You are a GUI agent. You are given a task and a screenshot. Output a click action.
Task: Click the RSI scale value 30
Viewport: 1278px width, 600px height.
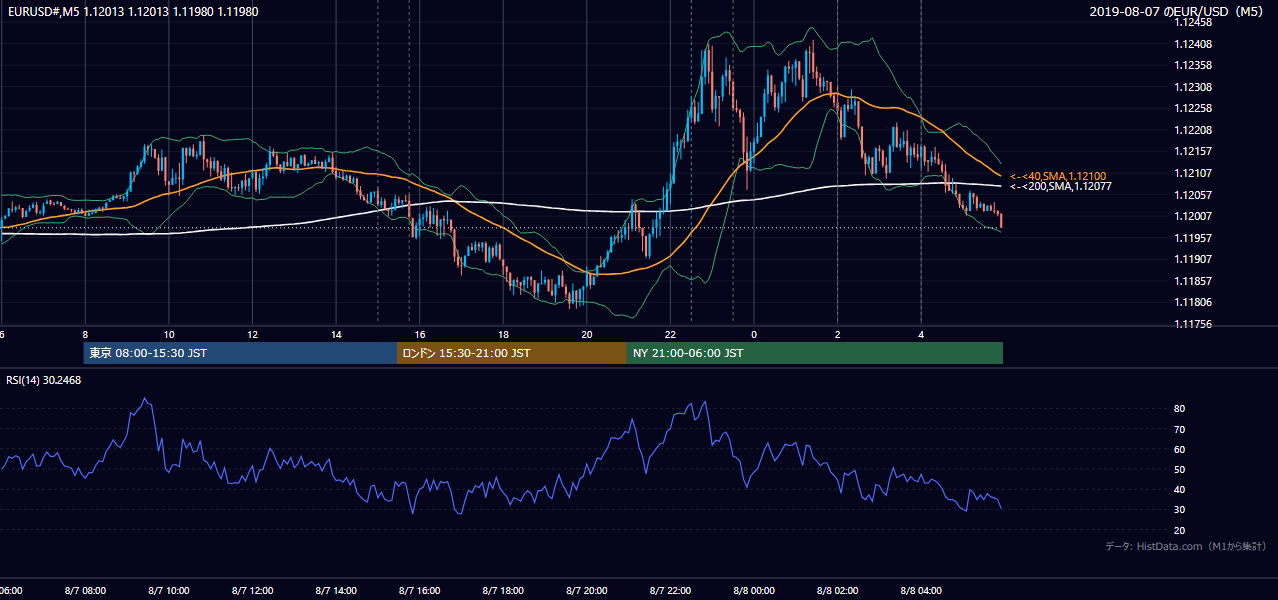tap(1180, 510)
